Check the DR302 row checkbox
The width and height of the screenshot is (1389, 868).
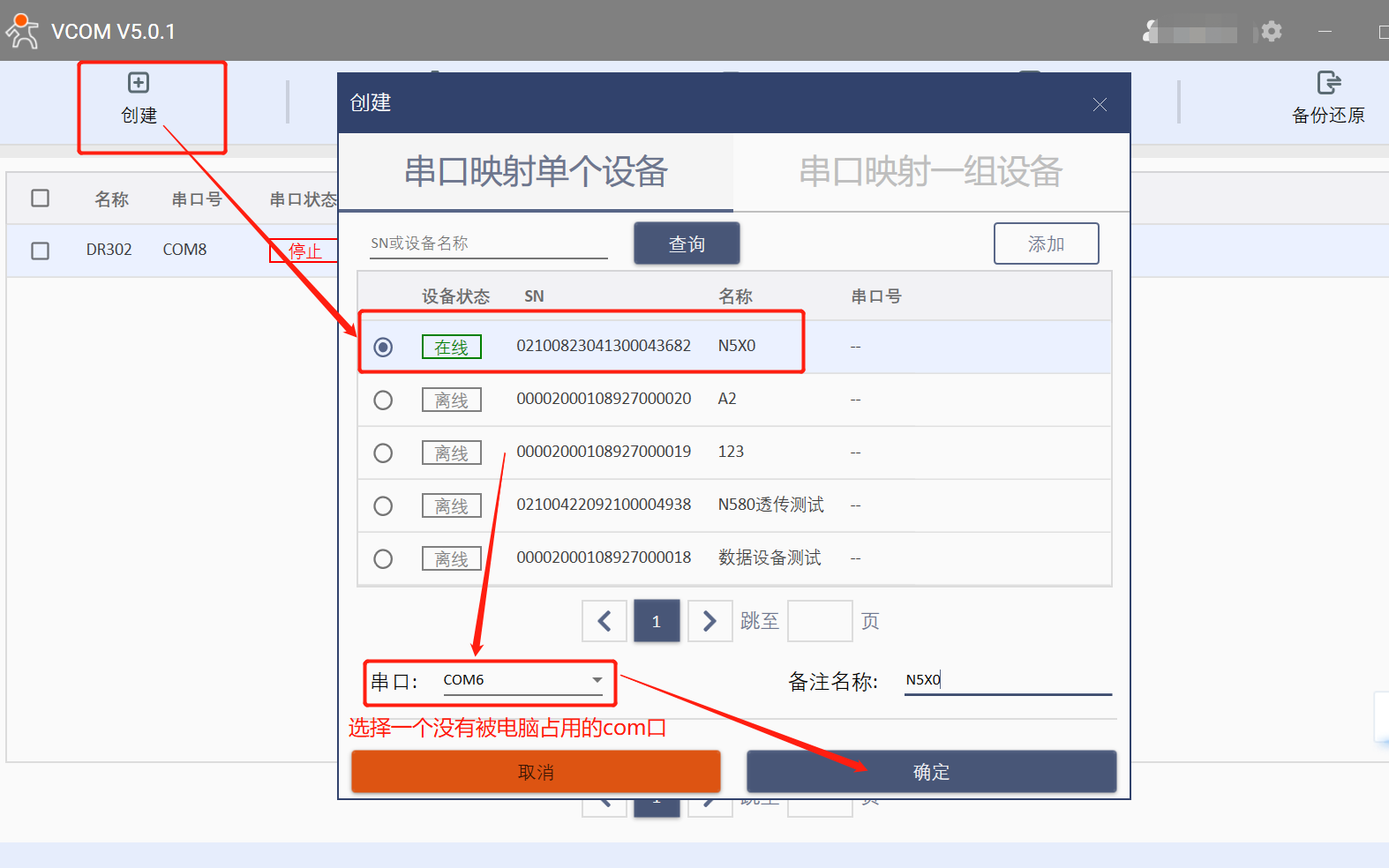click(41, 251)
